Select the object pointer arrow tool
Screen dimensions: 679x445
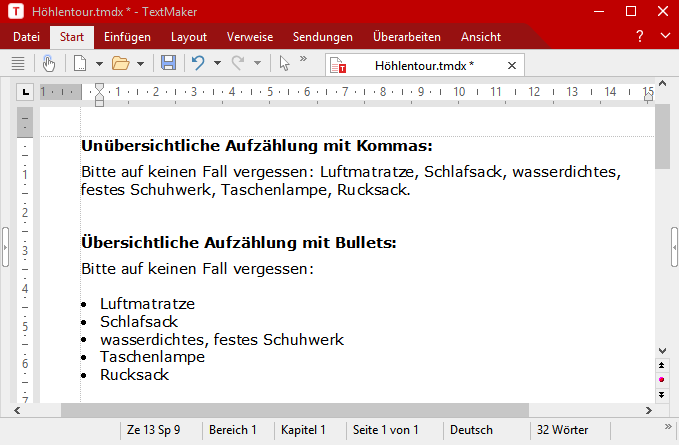point(285,63)
